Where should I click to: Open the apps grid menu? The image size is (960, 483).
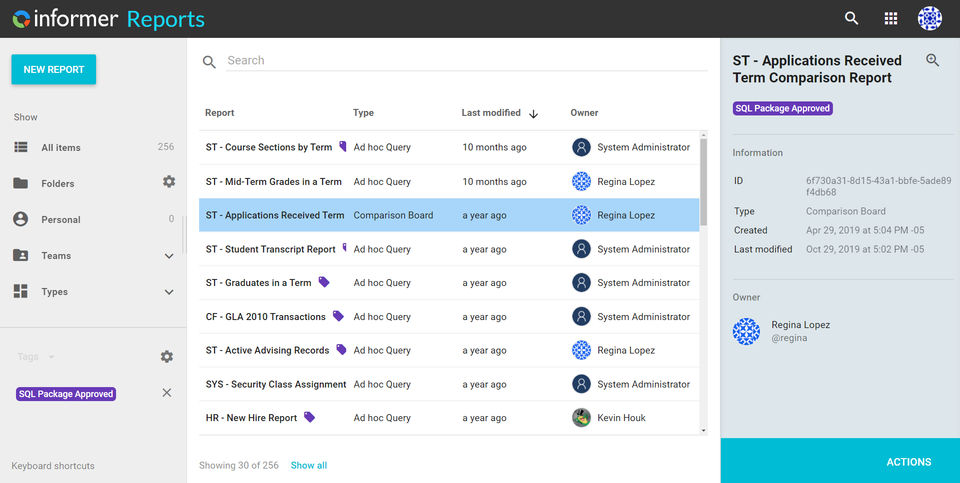(891, 18)
